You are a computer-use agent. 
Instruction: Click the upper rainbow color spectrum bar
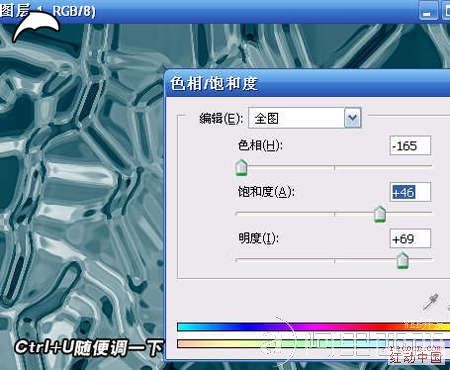tap(313, 327)
